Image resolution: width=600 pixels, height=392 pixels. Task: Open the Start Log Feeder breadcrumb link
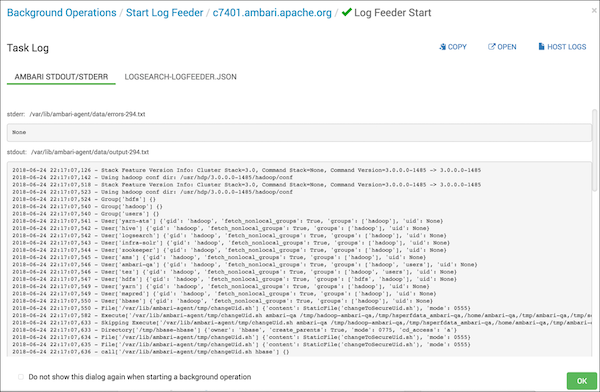click(x=165, y=12)
